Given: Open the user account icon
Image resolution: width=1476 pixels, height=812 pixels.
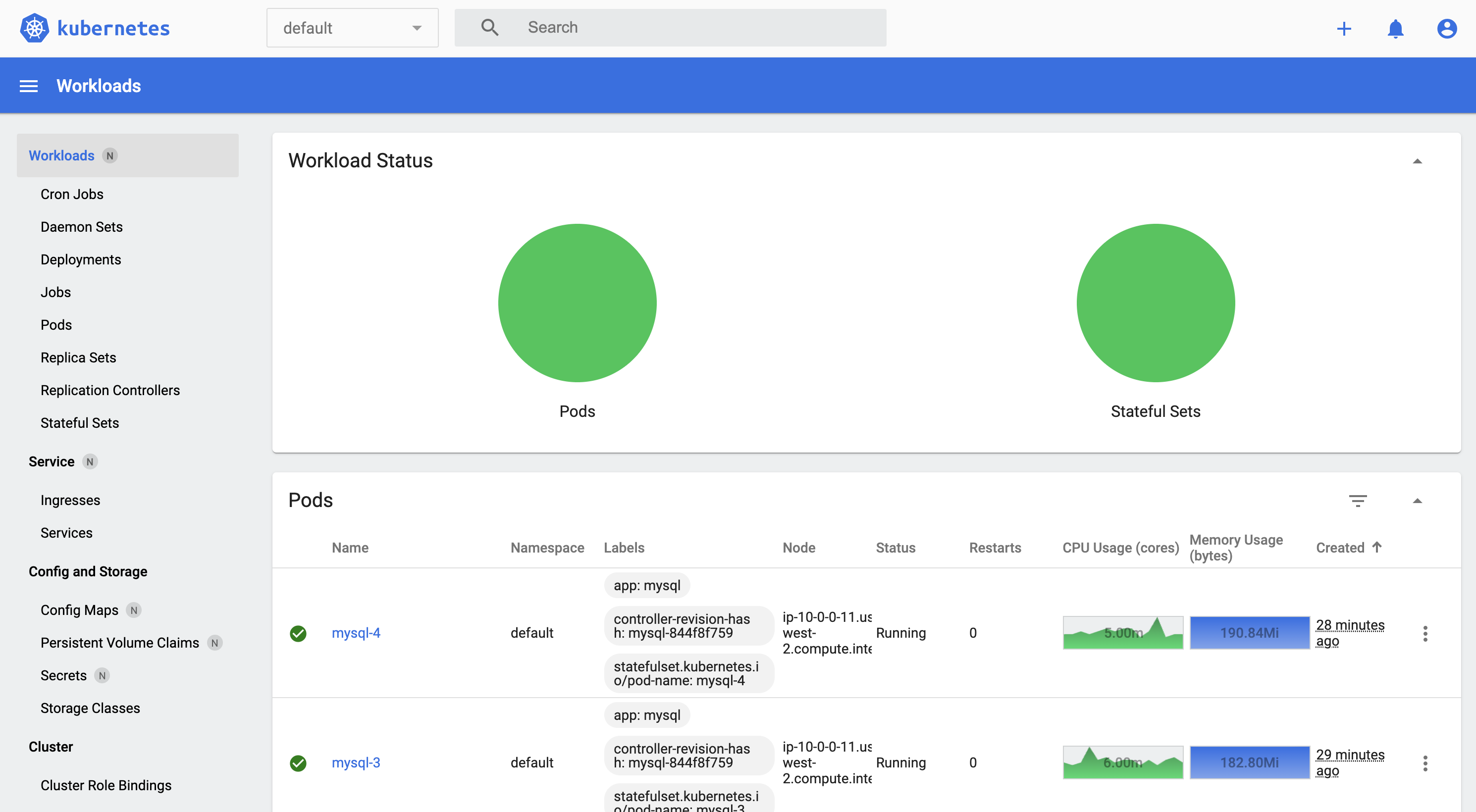Looking at the screenshot, I should 1447,29.
